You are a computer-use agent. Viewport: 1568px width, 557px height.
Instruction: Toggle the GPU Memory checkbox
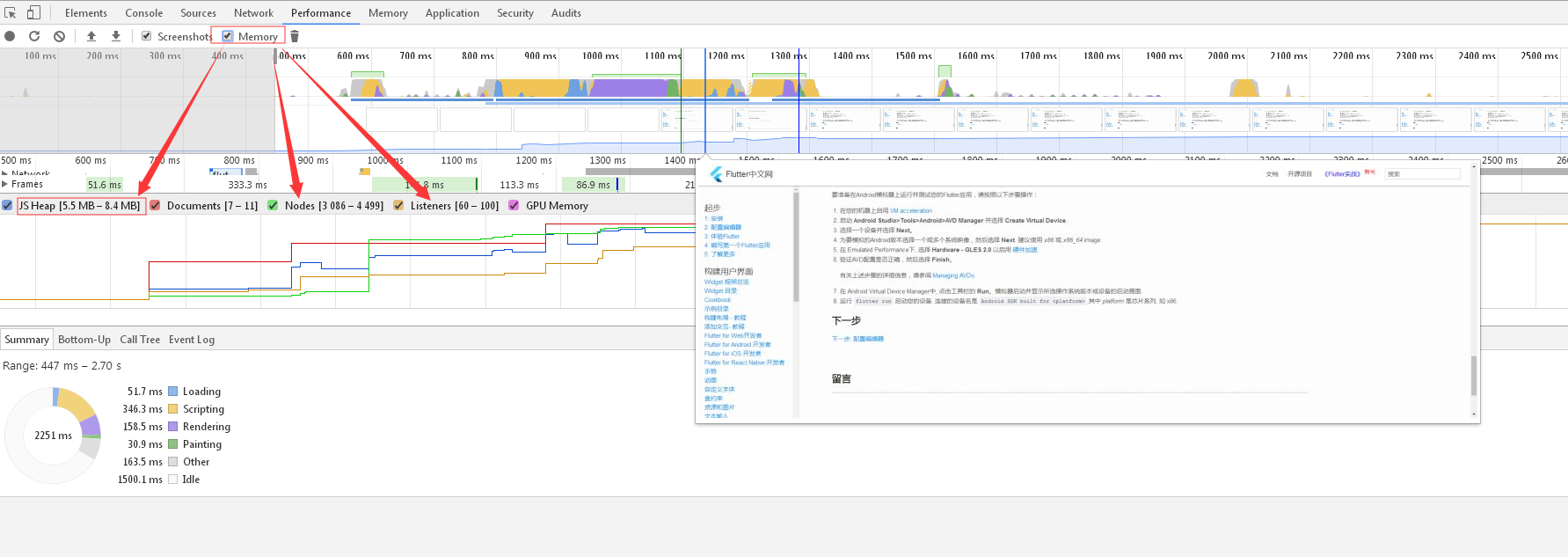(514, 205)
